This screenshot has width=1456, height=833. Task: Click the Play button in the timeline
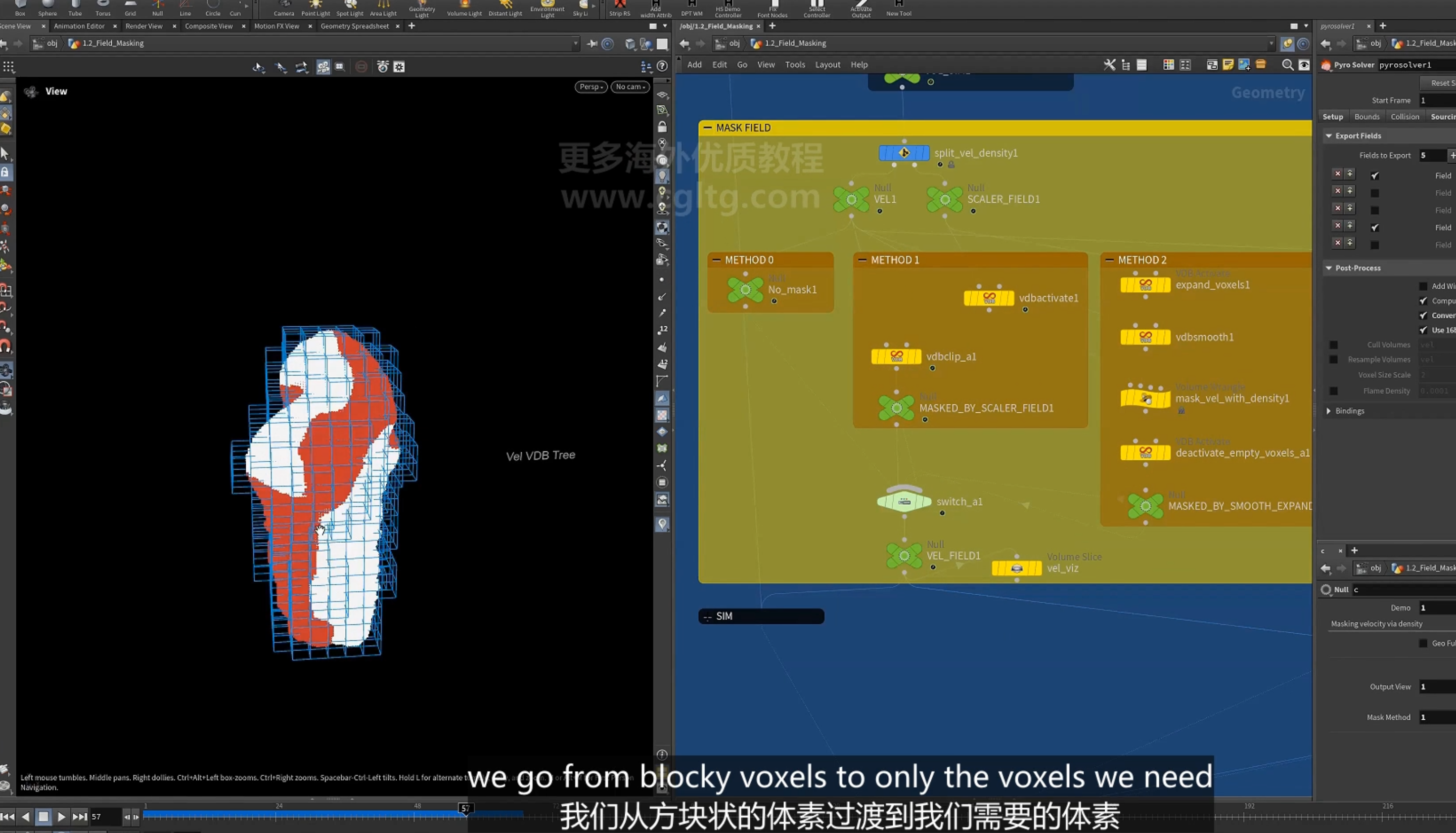(61, 816)
